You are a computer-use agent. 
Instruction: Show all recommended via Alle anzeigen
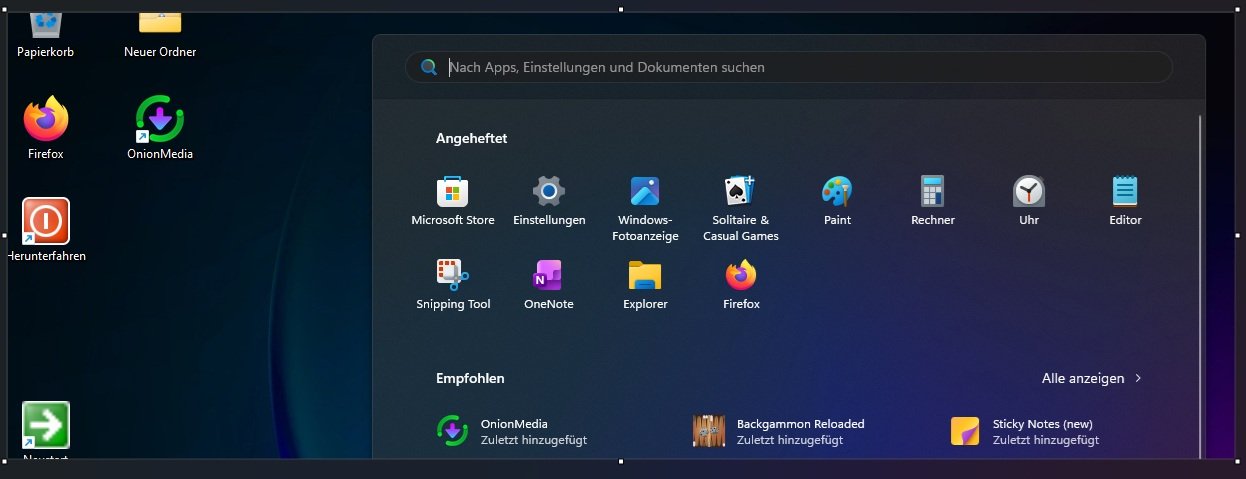1092,378
